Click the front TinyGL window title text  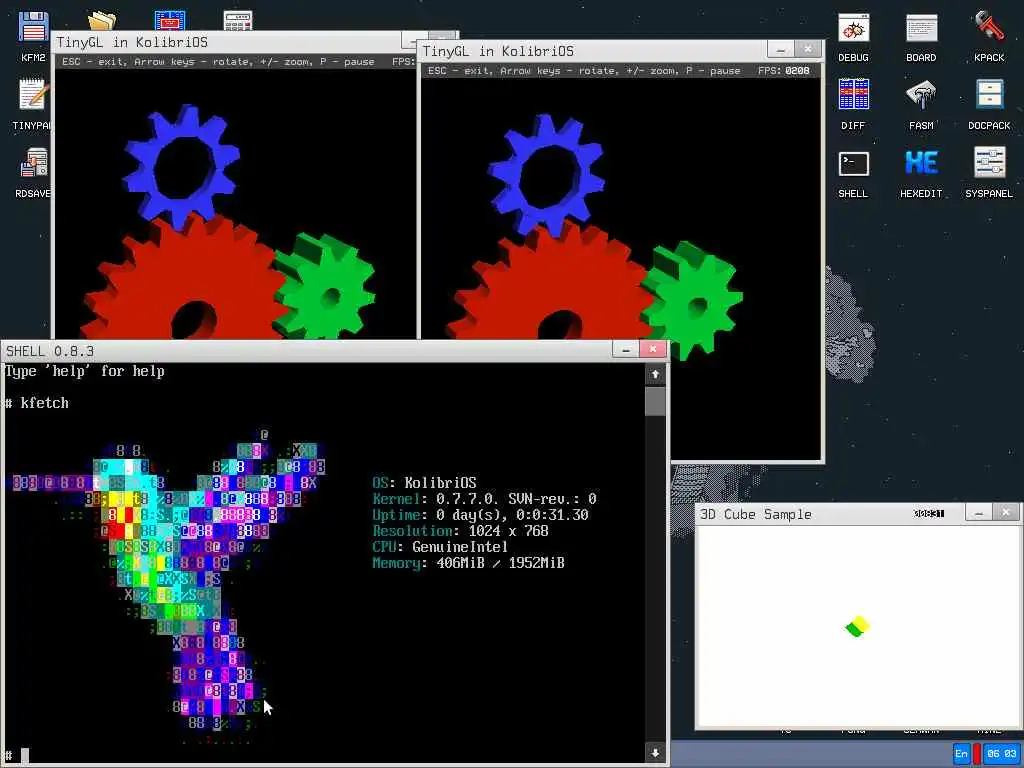coord(498,51)
